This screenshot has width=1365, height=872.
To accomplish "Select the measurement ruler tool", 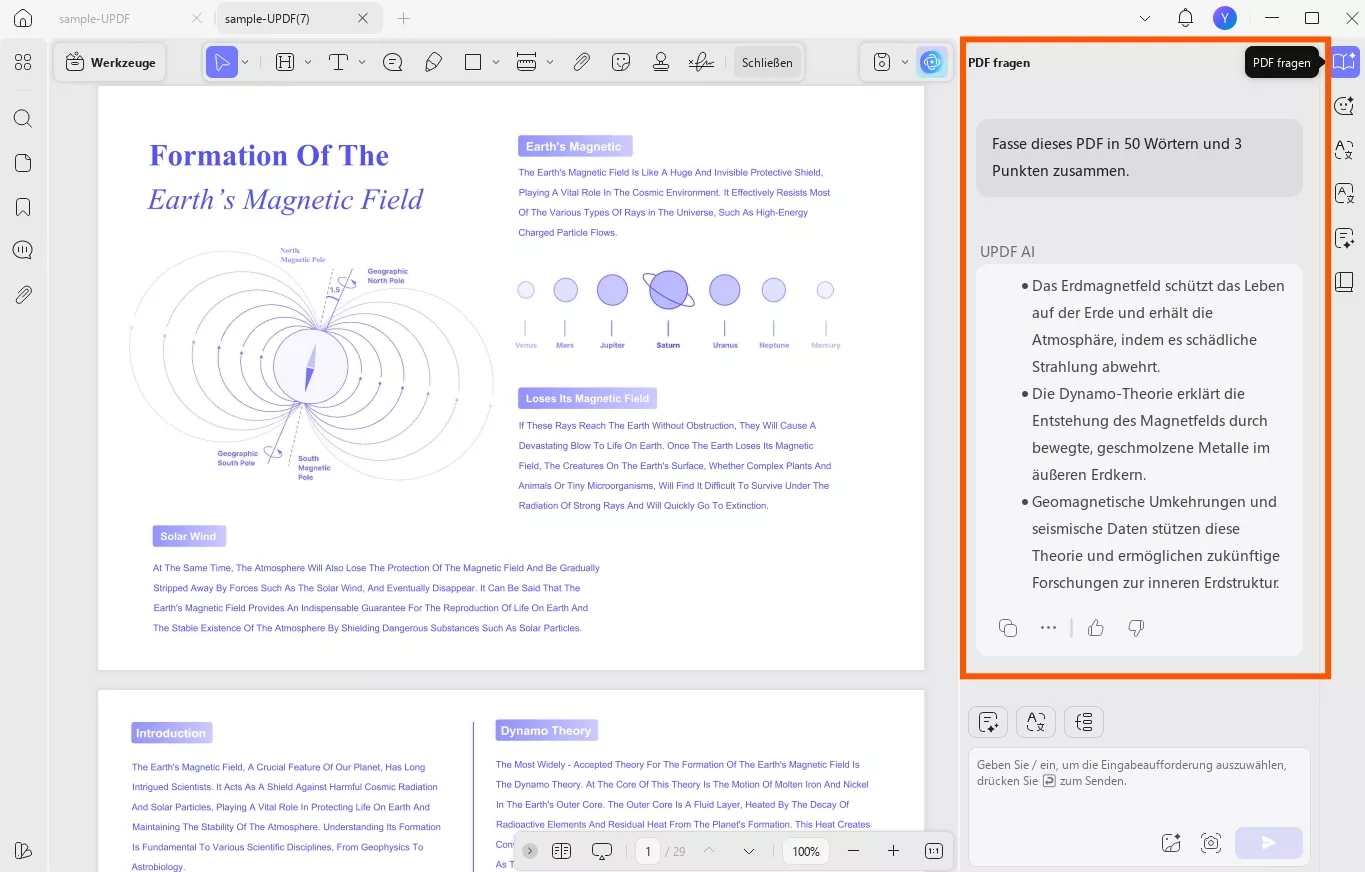I will click(x=527, y=62).
